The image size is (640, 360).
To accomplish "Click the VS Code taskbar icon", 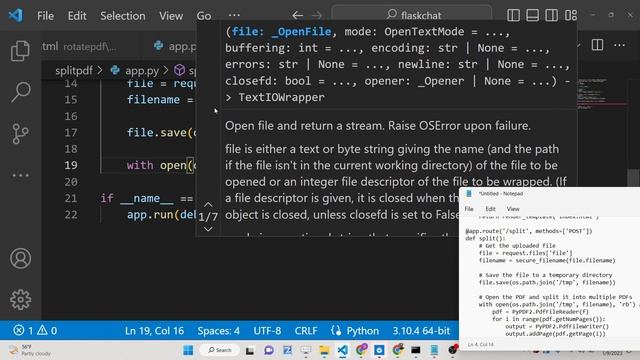I will [x=343, y=350].
